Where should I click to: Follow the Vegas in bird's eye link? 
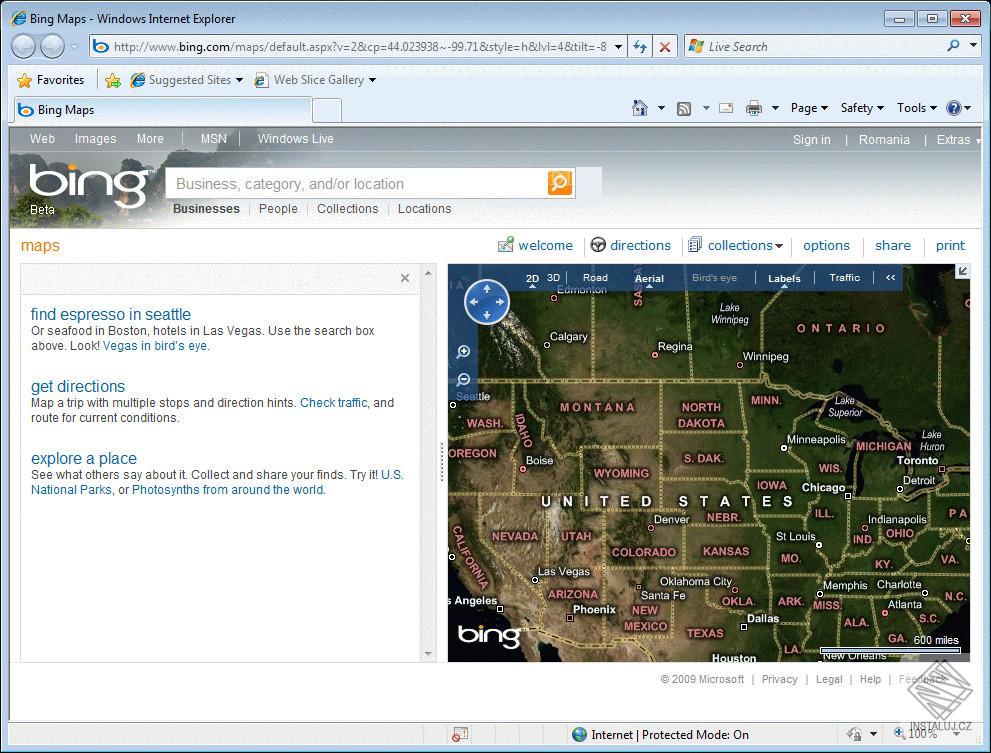pyautogui.click(x=155, y=346)
